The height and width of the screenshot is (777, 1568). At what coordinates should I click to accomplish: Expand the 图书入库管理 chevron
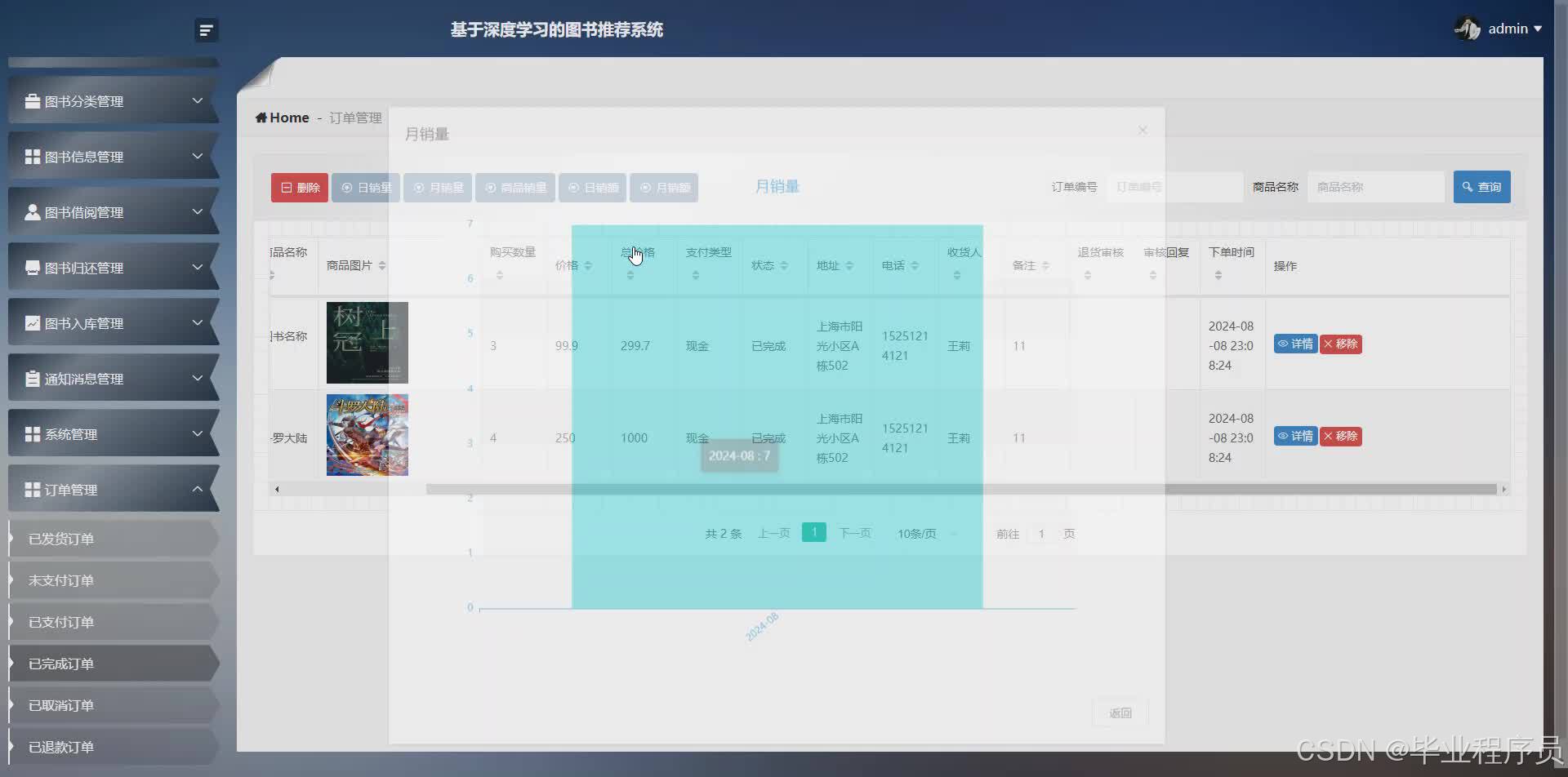click(197, 322)
